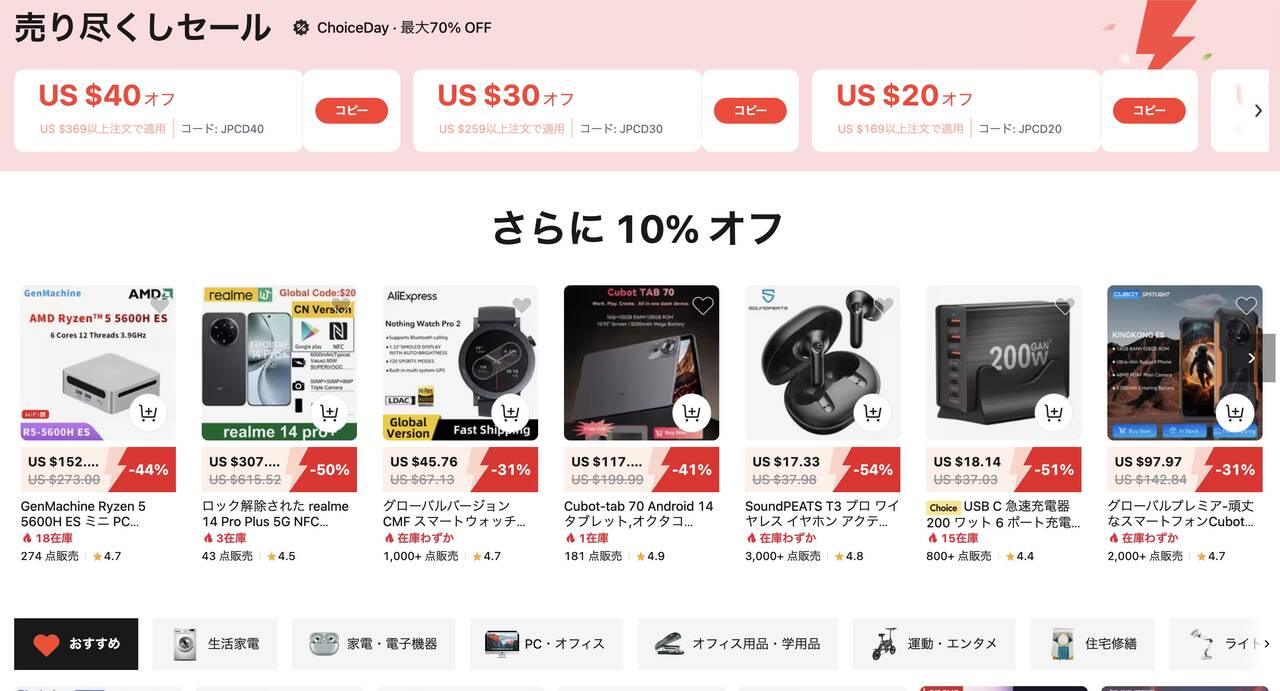Screen dimensions: 1280x691
Task: Add realme 14 Pro Plus to cart
Action: [329, 412]
